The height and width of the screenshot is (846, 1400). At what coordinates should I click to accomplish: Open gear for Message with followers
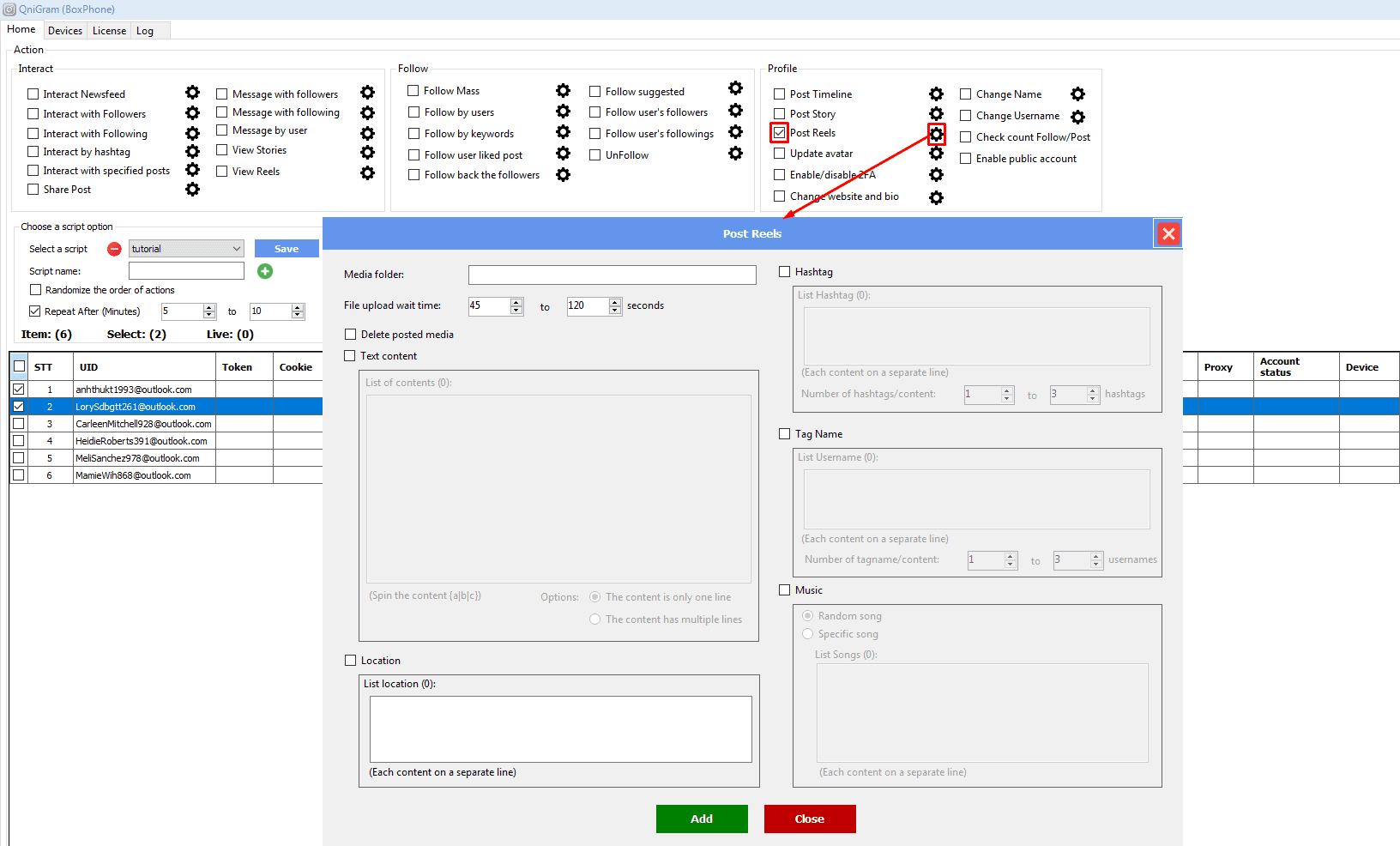(367, 93)
